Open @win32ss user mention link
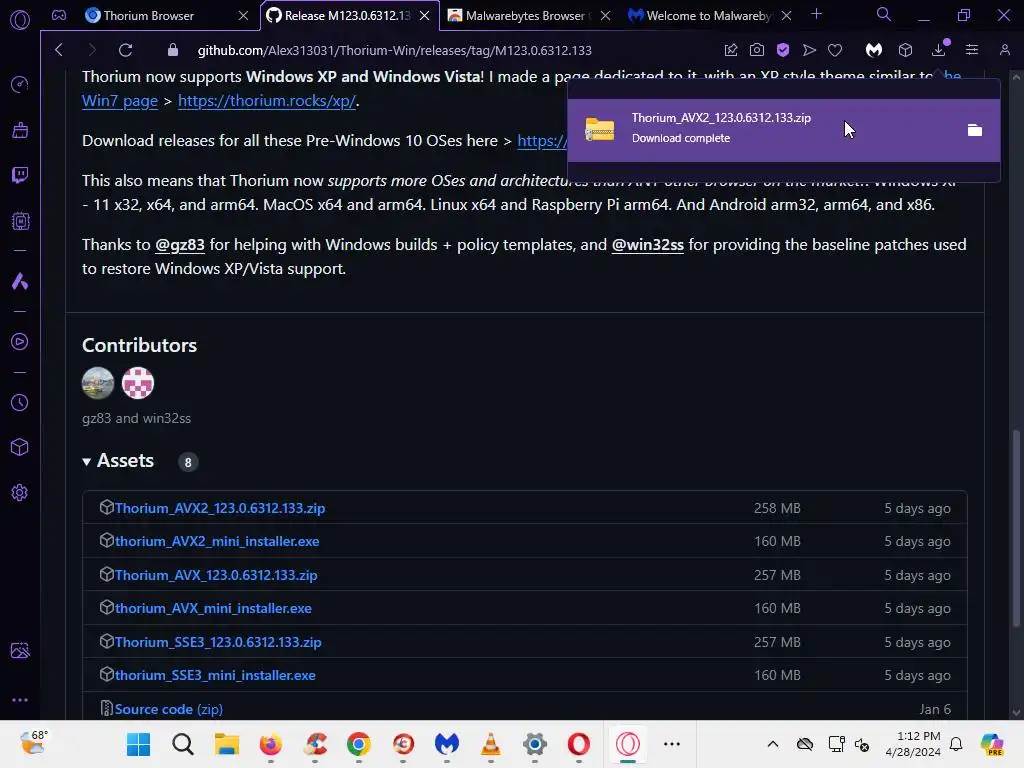 pyautogui.click(x=647, y=245)
